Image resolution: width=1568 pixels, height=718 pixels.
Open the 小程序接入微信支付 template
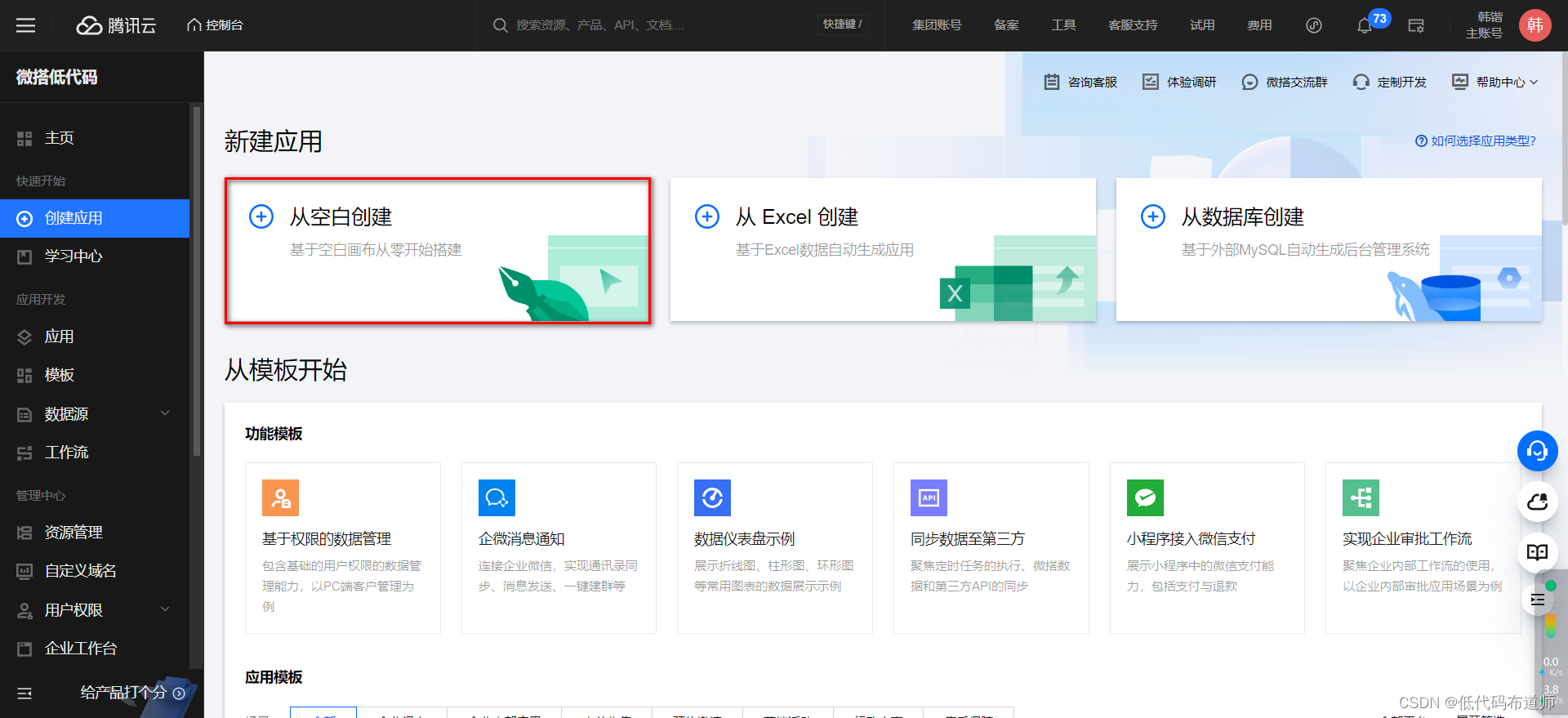coord(1207,548)
